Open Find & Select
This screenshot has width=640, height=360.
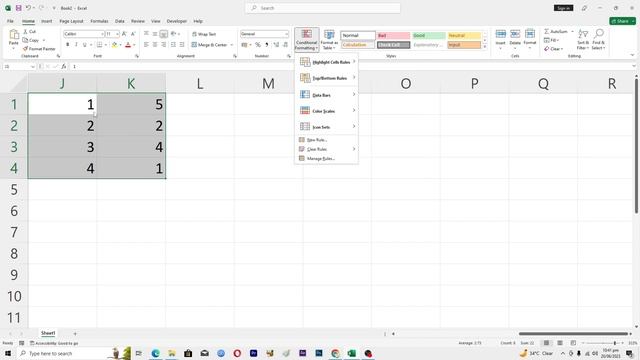[598, 40]
